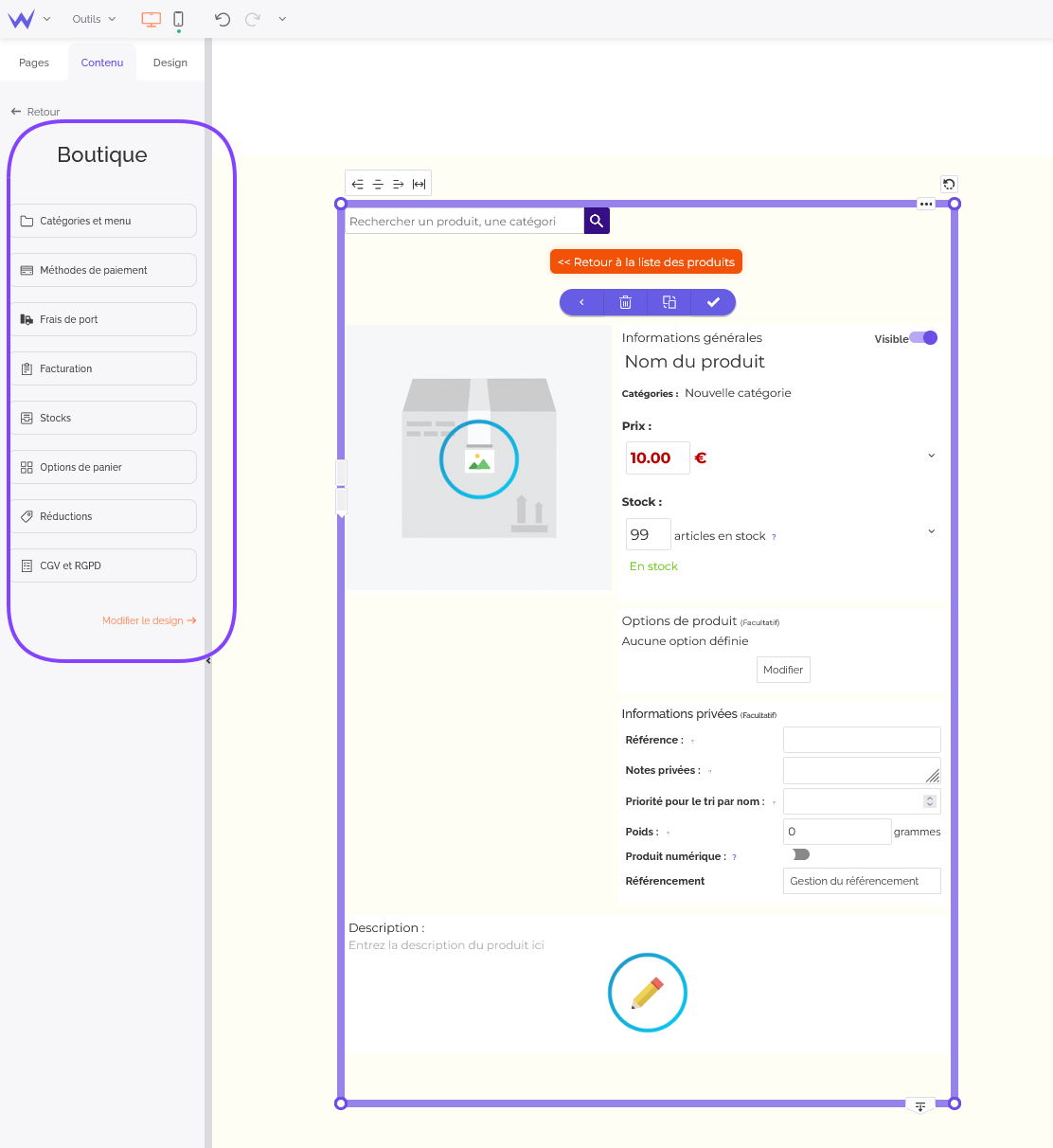The height and width of the screenshot is (1148, 1053).
Task: Click the Modifier product options button
Action: click(783, 670)
